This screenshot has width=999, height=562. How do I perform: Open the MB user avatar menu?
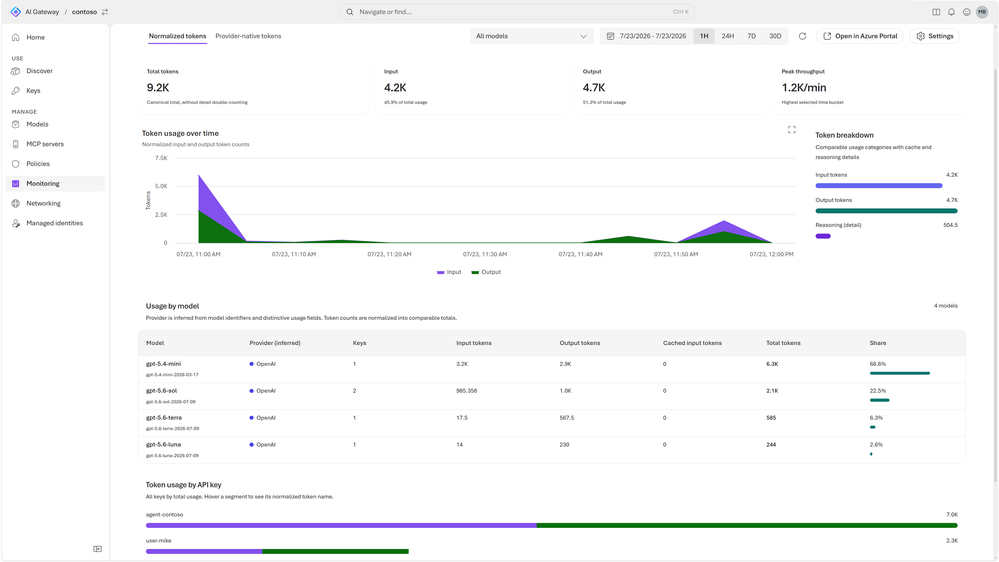pos(982,11)
